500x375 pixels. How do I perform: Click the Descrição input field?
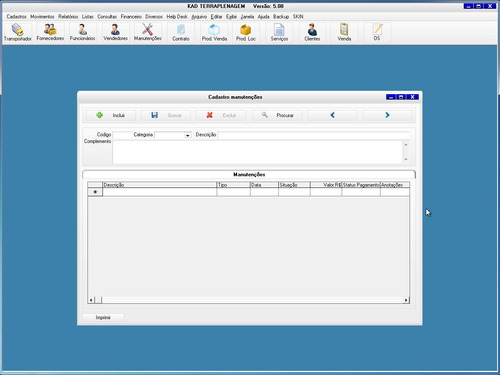pyautogui.click(x=314, y=135)
